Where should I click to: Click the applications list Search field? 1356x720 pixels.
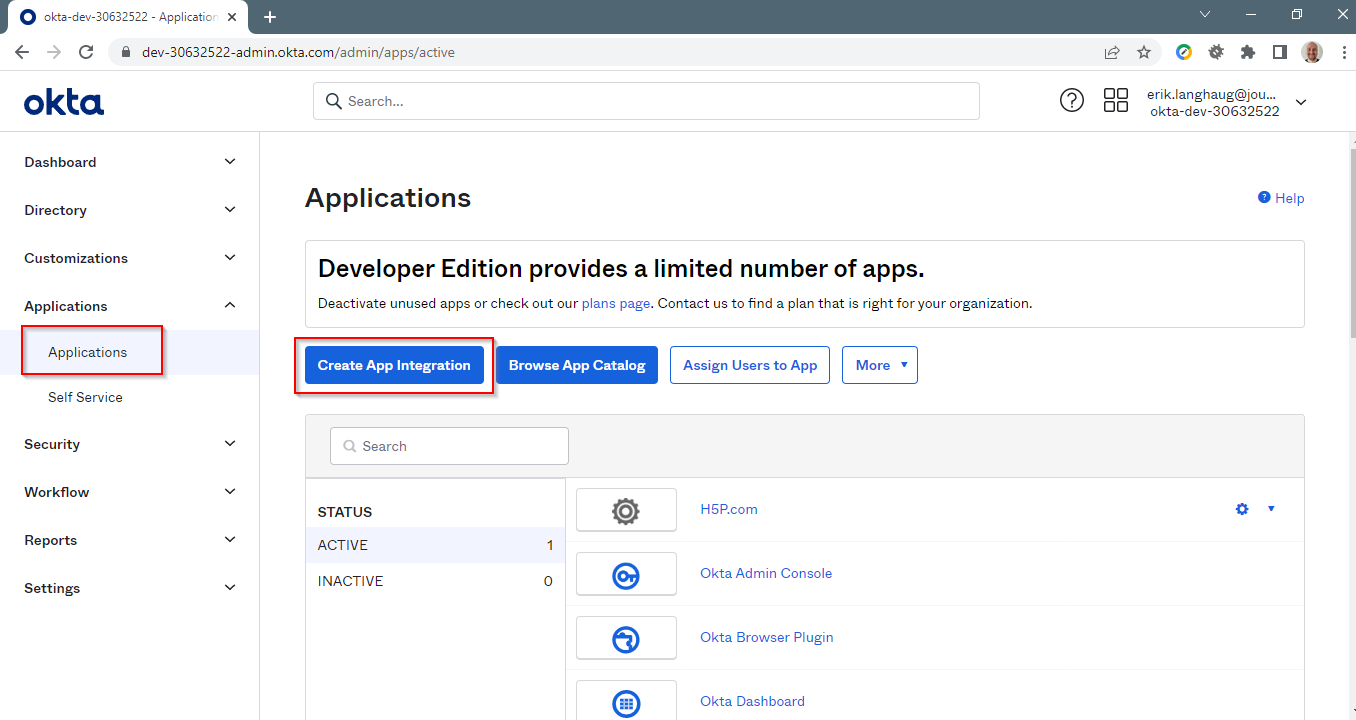click(449, 446)
